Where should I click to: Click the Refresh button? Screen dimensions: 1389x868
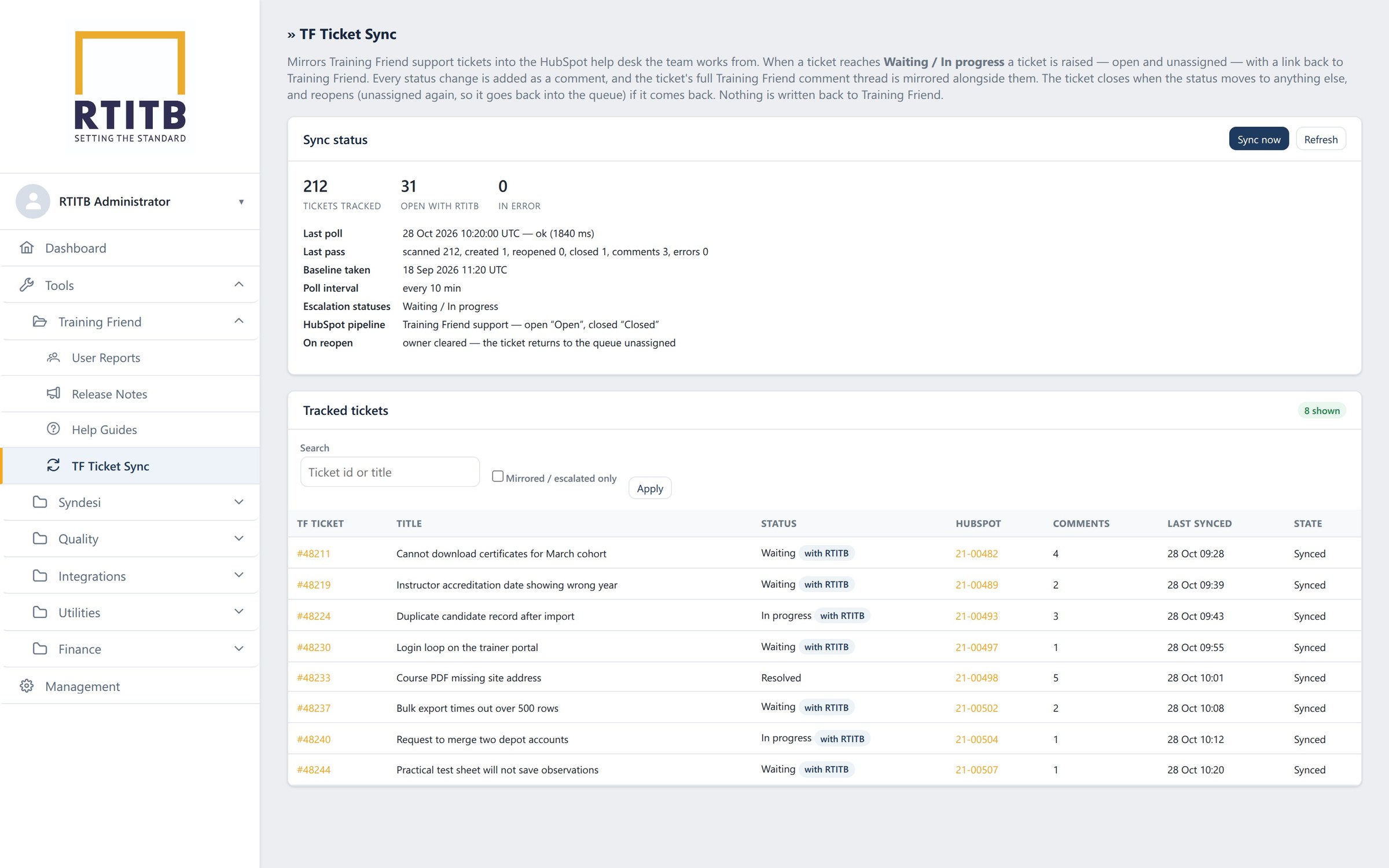1321,139
